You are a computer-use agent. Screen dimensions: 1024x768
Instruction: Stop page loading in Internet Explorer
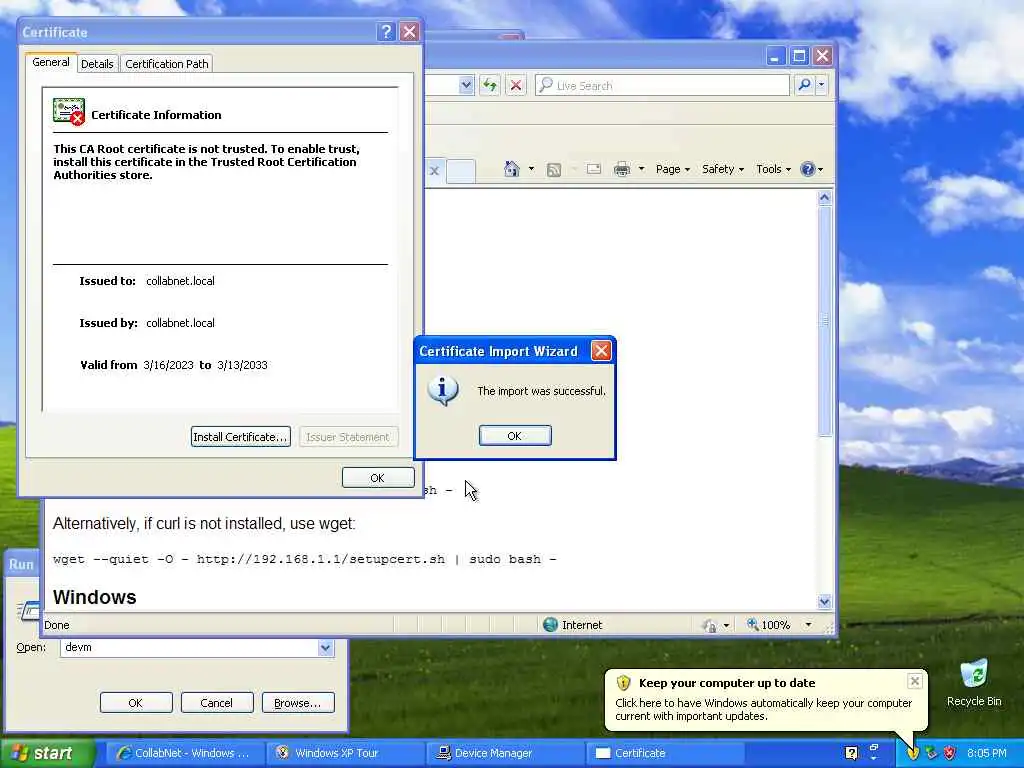(516, 85)
